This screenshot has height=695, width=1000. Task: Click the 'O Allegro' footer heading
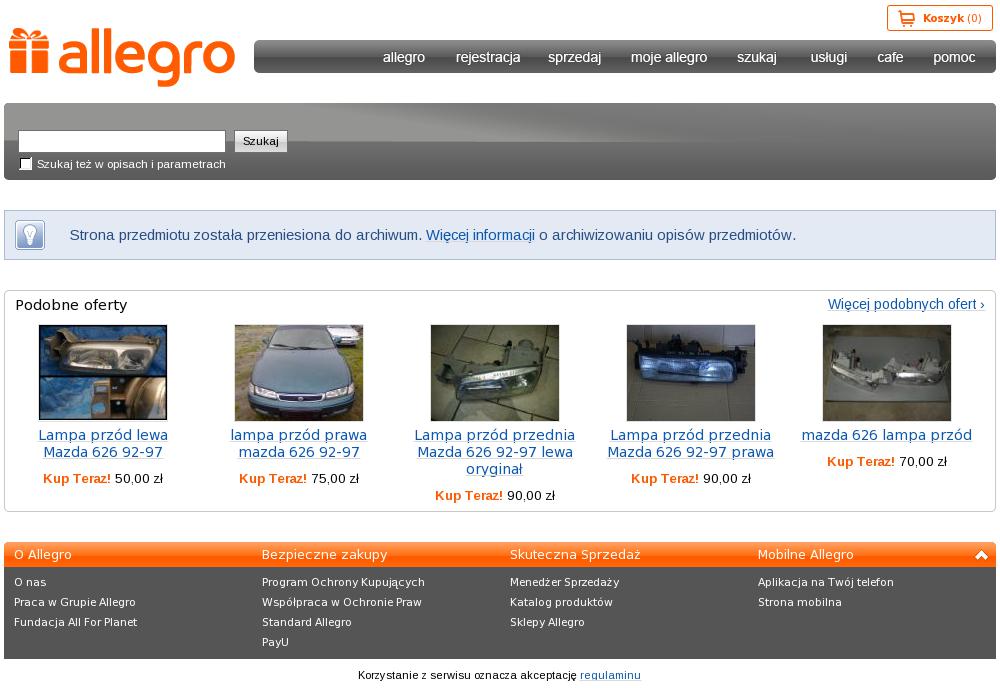43,555
